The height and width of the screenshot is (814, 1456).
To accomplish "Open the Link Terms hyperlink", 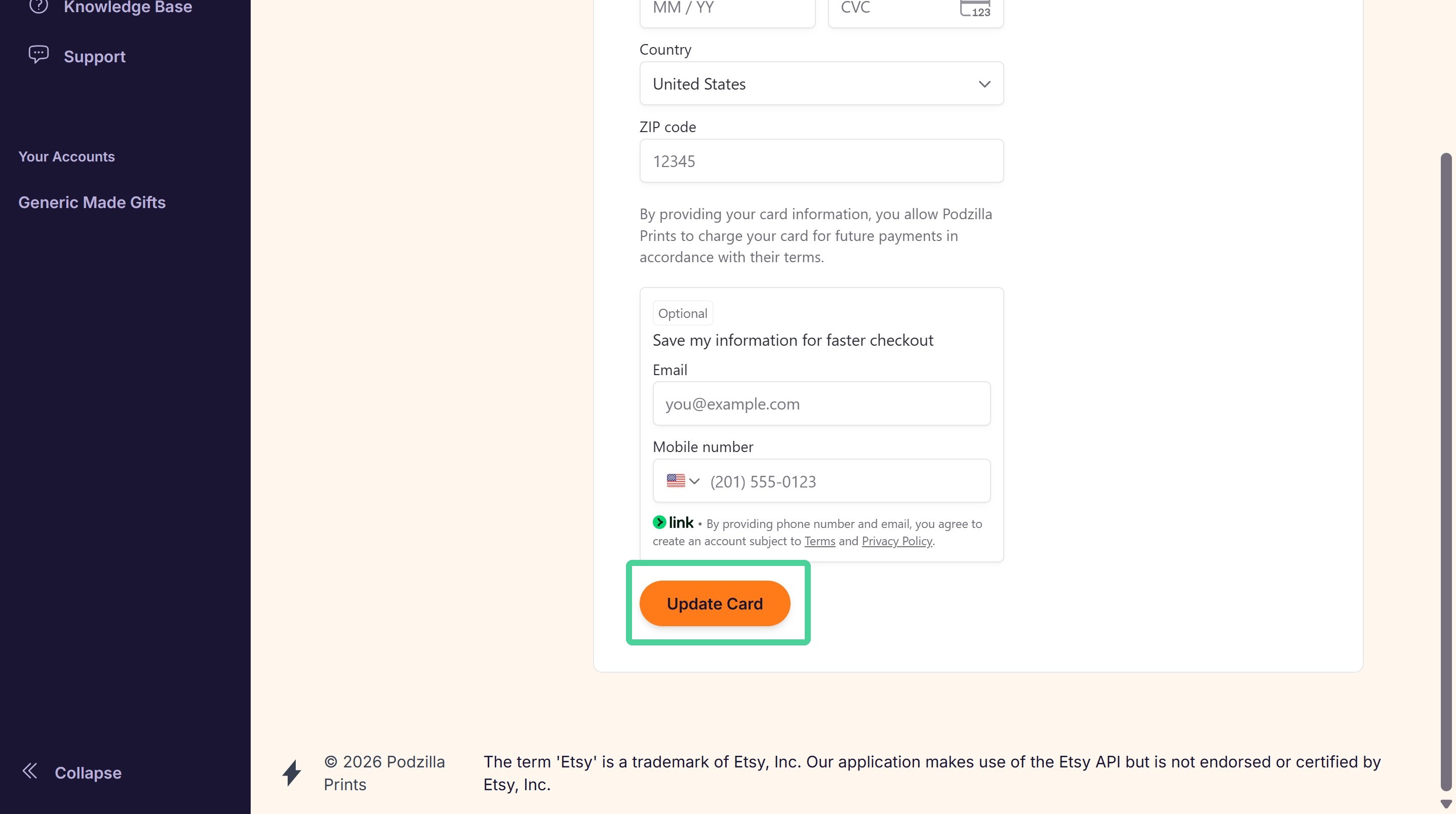I will point(819,541).
